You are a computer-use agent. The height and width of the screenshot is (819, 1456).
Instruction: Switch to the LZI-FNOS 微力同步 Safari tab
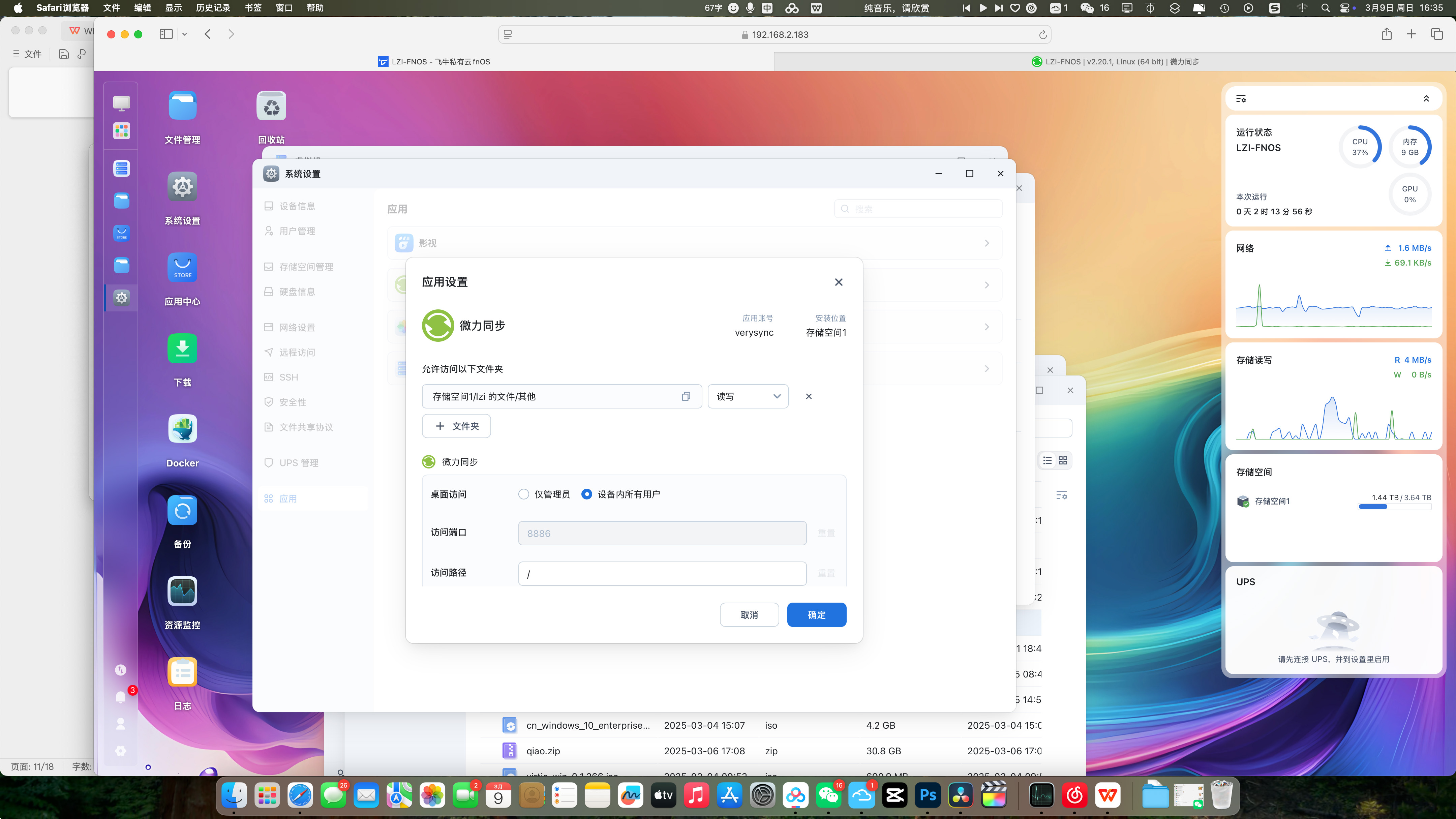(x=1115, y=62)
